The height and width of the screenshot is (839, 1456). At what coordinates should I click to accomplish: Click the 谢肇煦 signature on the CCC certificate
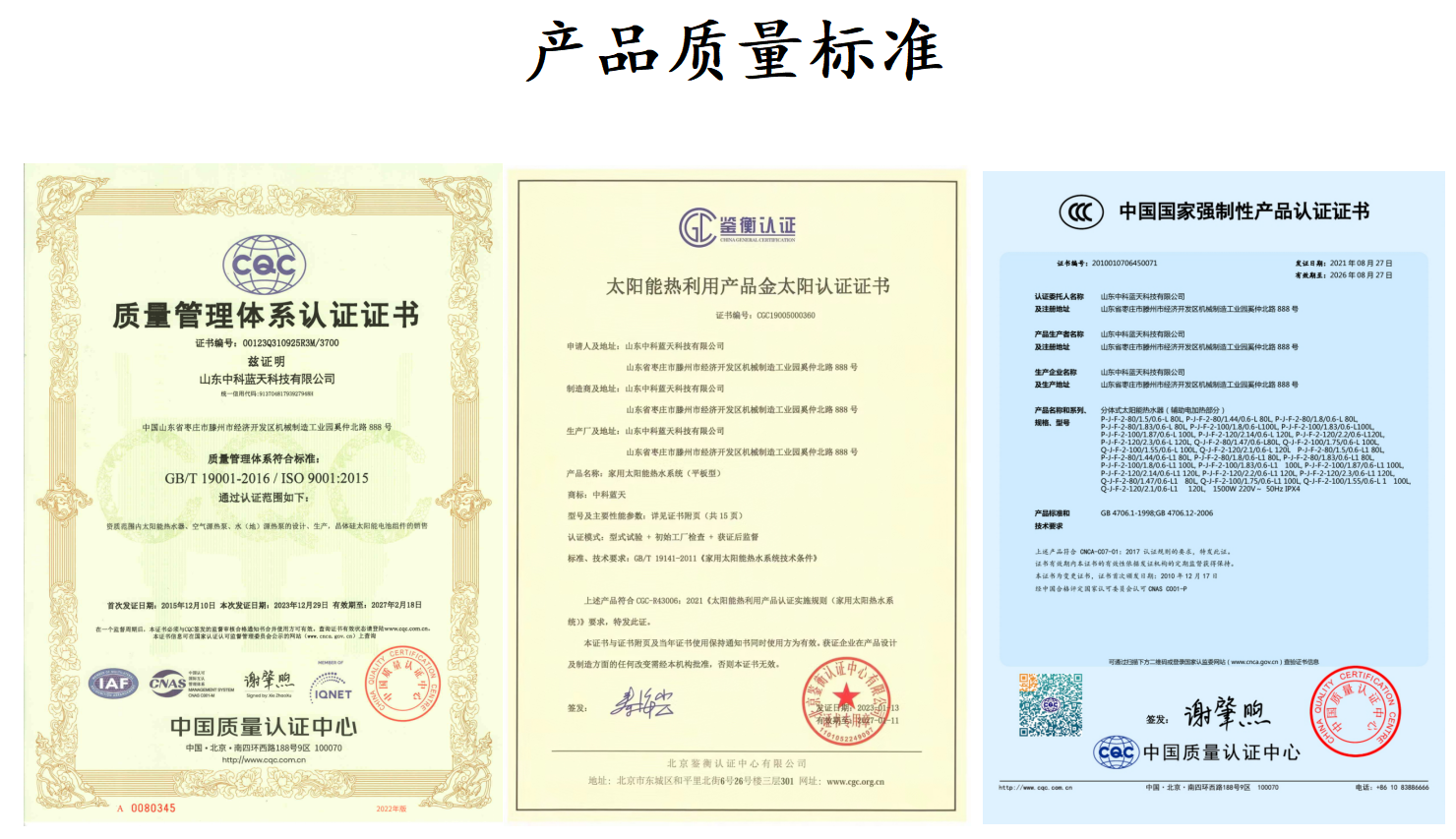click(x=1226, y=712)
